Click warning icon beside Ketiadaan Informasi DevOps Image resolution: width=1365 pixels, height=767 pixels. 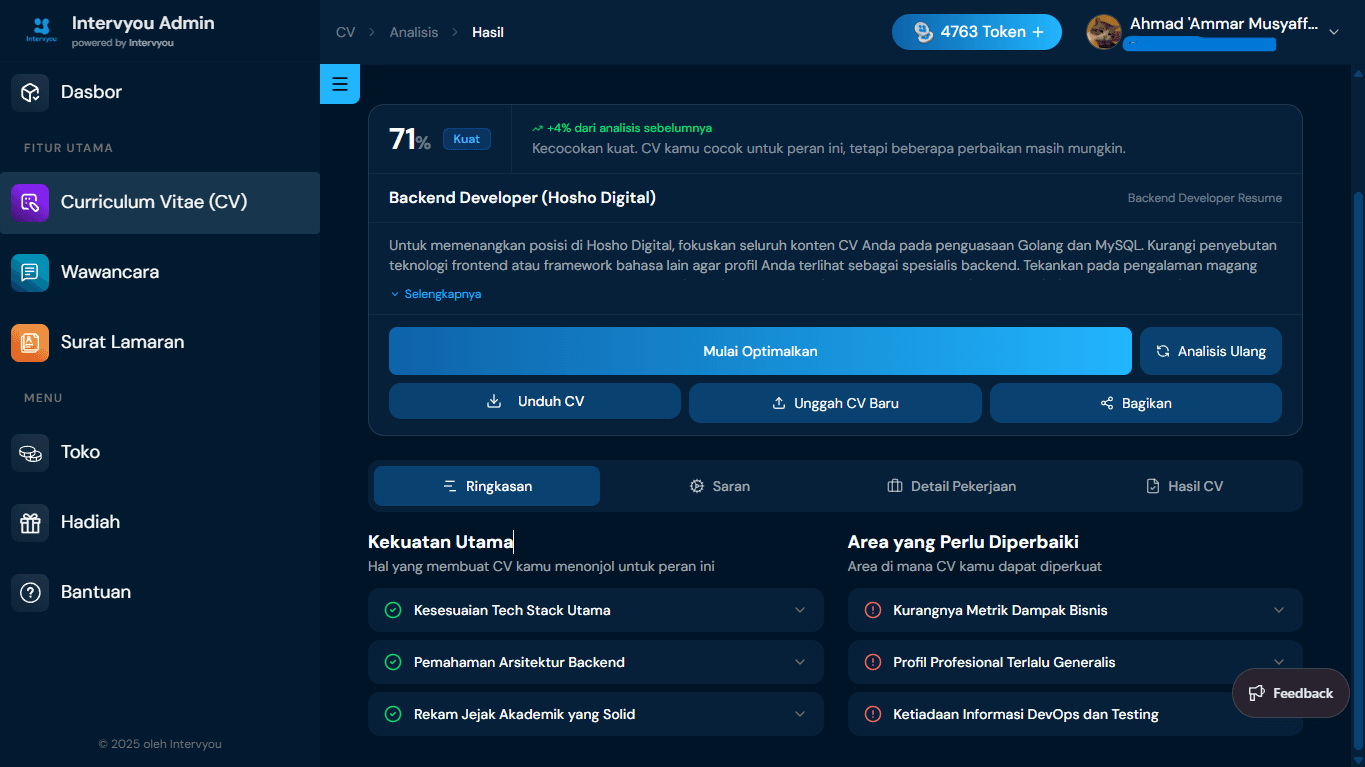(x=873, y=714)
